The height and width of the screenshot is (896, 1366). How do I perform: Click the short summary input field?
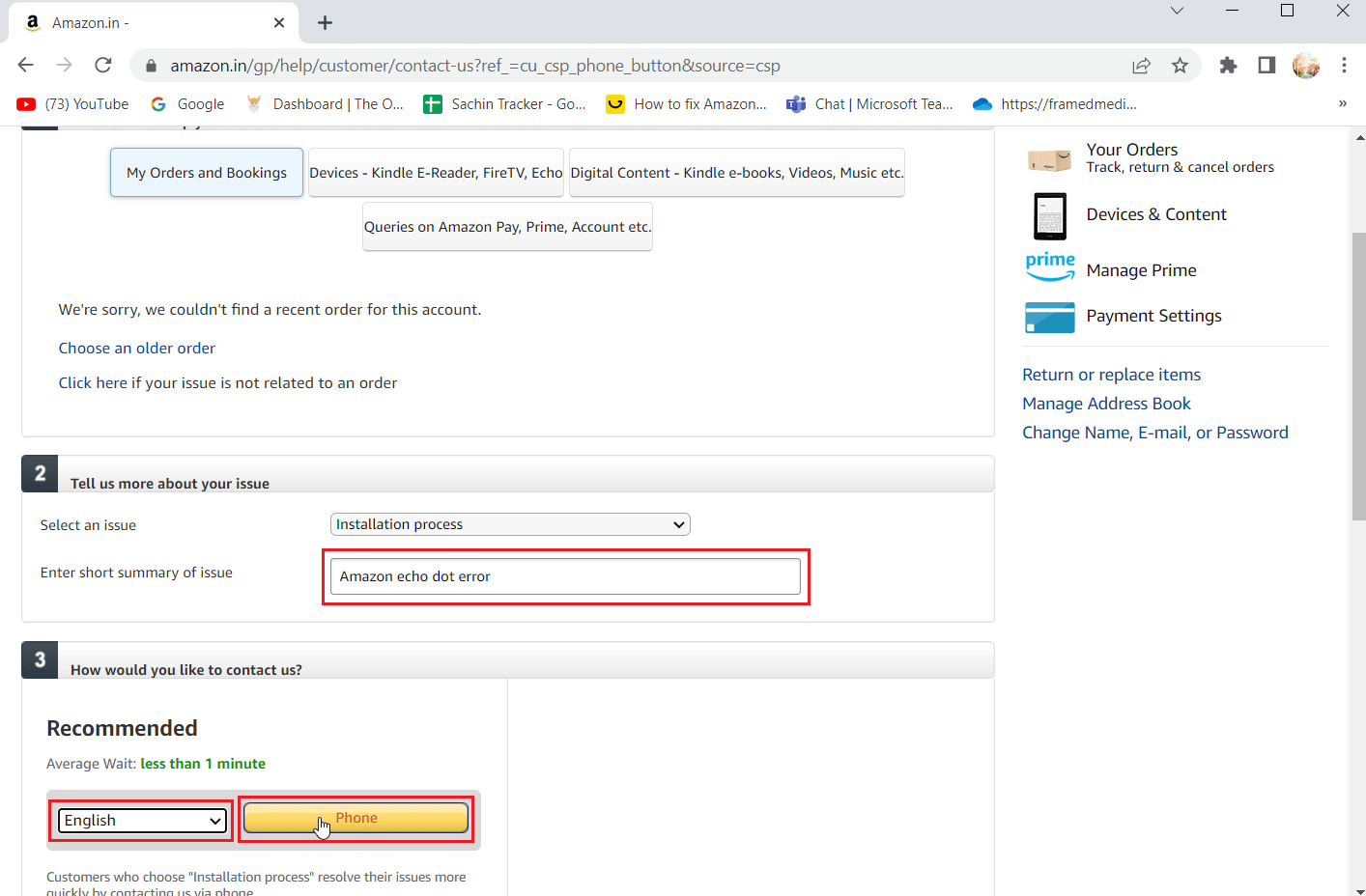coord(565,576)
